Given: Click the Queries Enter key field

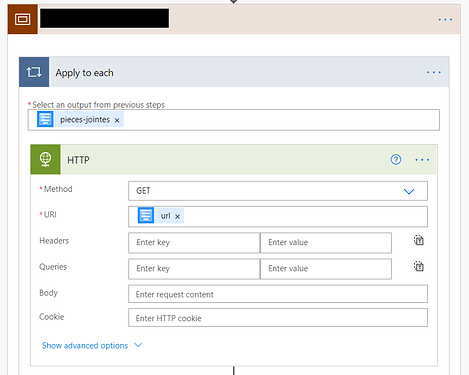Looking at the screenshot, I should click(194, 269).
